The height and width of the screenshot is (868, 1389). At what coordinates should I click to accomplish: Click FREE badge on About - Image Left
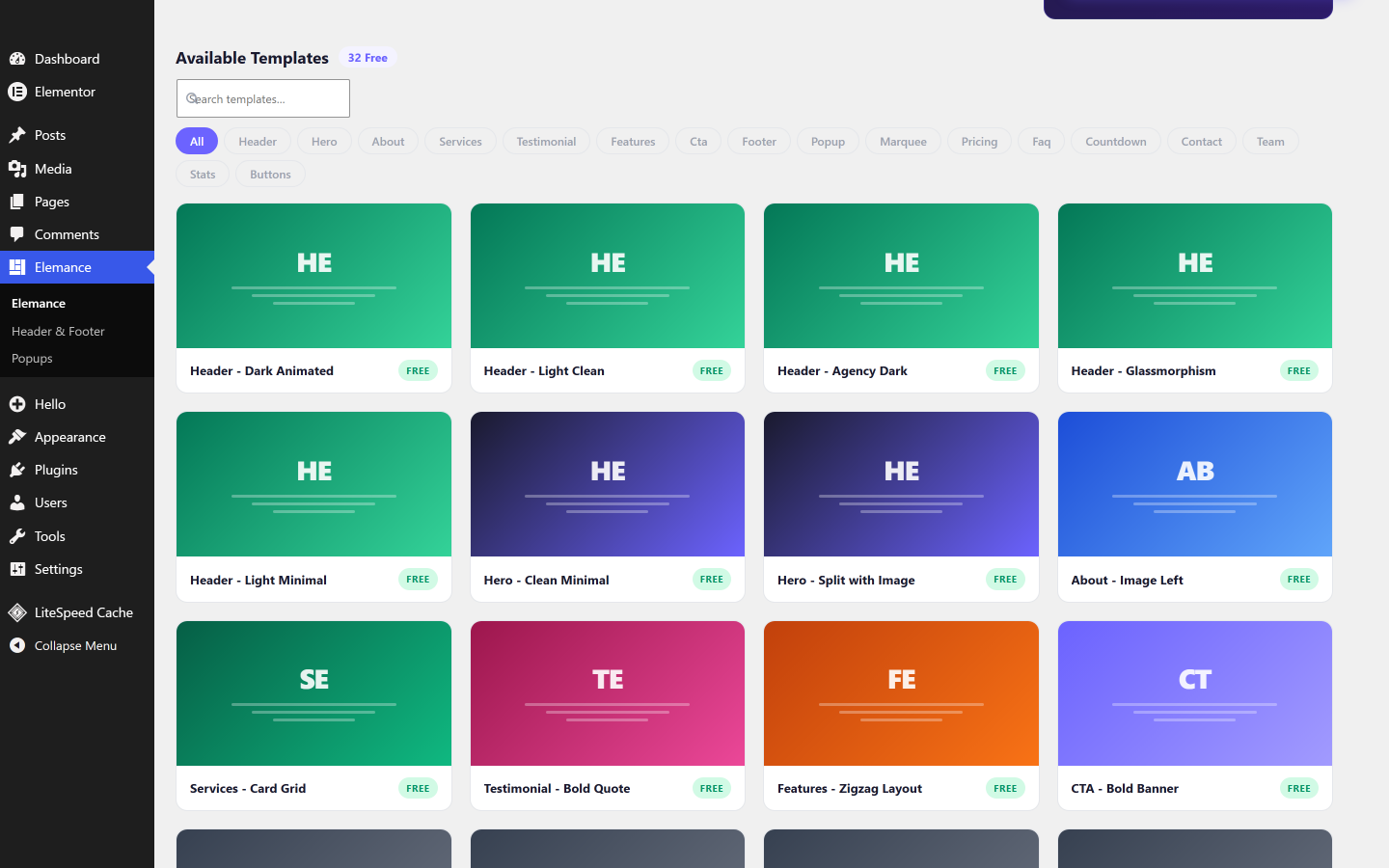click(1299, 580)
